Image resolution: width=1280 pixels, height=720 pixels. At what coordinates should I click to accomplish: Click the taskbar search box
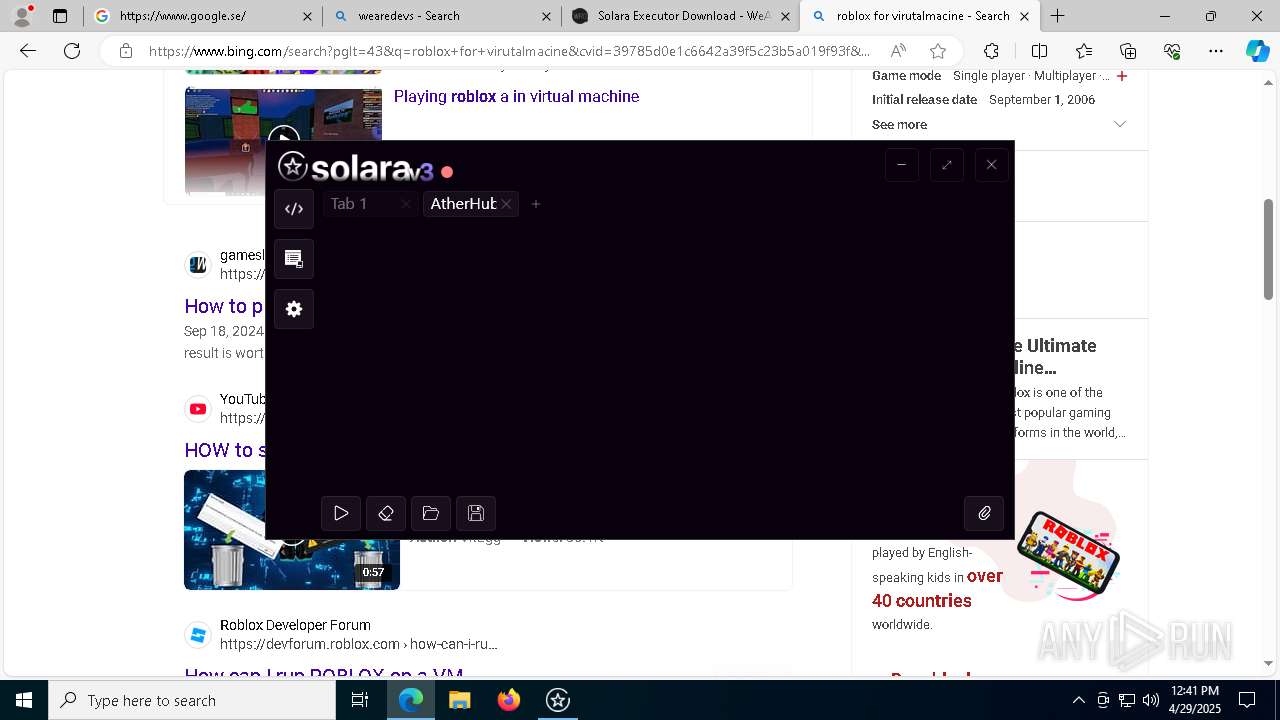[x=192, y=700]
